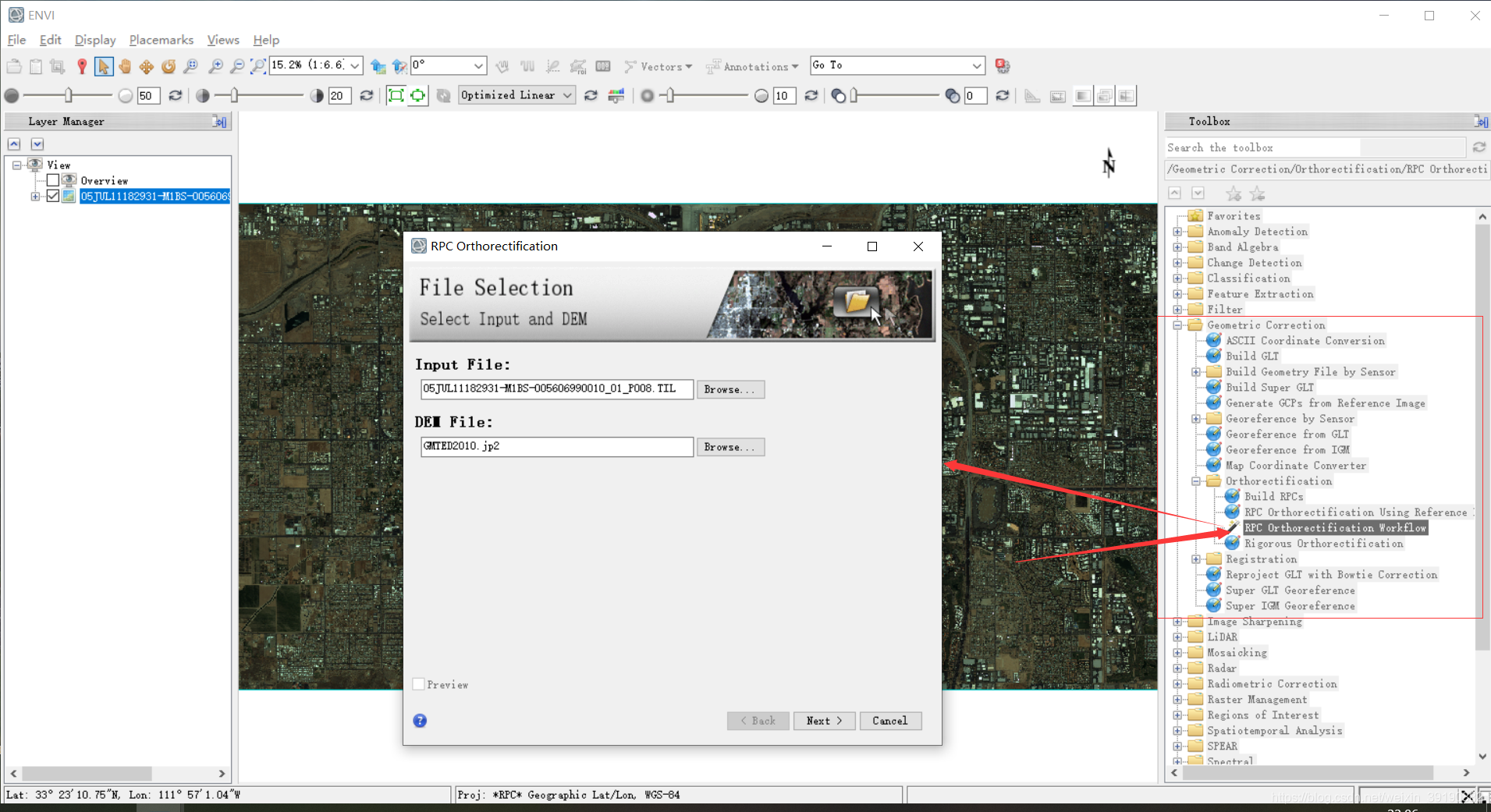This screenshot has height=812, width=1491.
Task: Collapse the Orthorectification folder
Action: (1196, 481)
